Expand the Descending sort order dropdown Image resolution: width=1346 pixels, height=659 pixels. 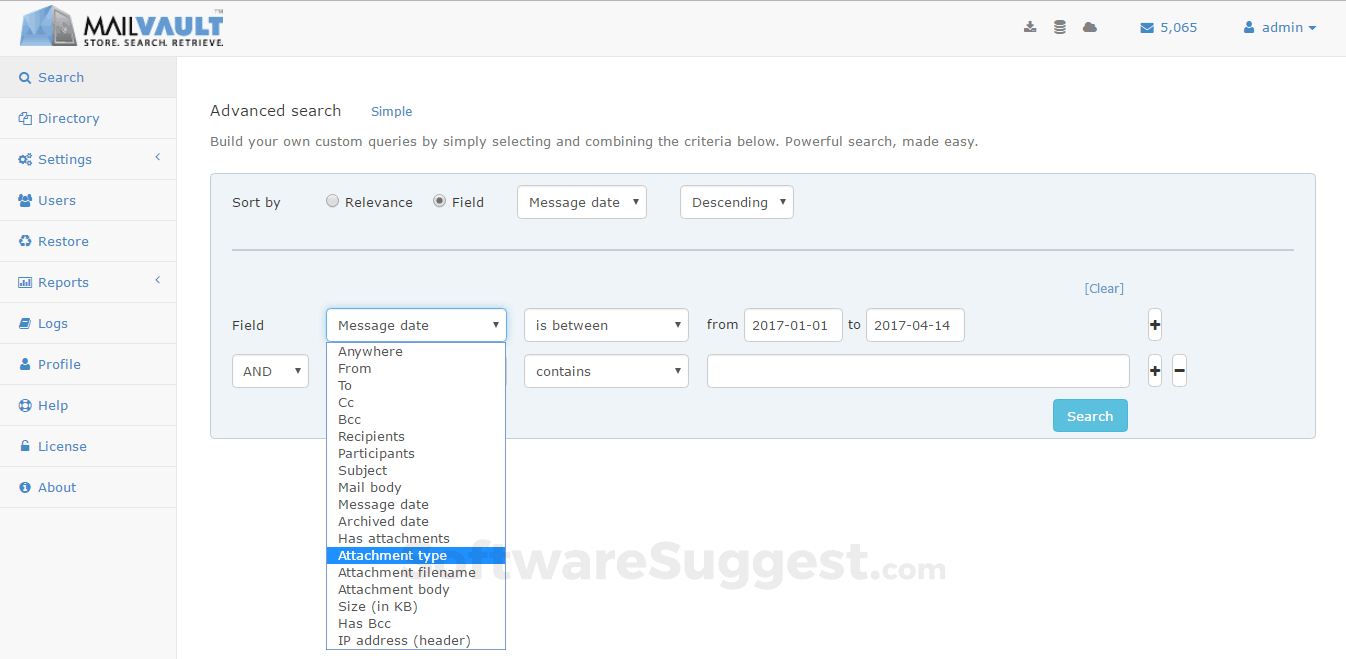[x=737, y=201]
